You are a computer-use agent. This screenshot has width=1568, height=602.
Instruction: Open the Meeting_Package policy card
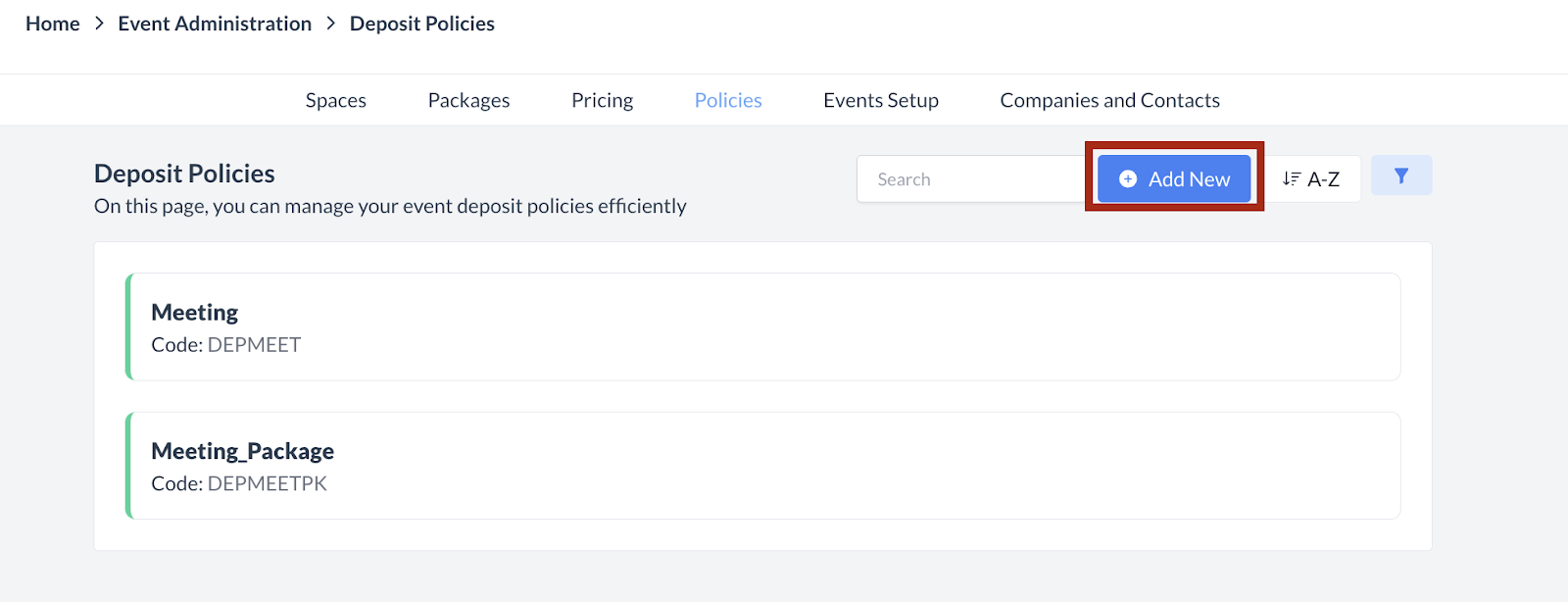coord(763,466)
